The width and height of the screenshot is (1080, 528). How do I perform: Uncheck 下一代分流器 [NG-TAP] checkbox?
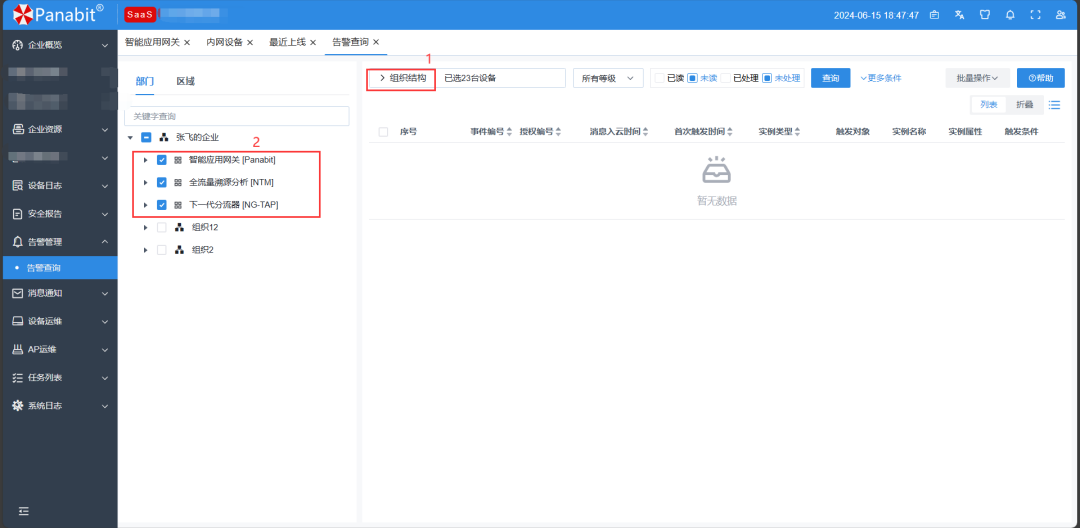click(162, 204)
